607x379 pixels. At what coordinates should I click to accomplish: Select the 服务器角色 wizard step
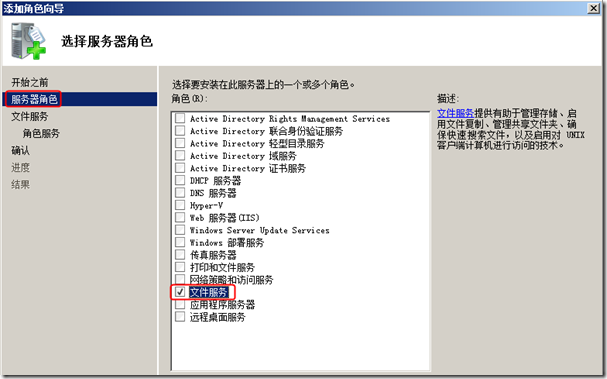[x=34, y=99]
